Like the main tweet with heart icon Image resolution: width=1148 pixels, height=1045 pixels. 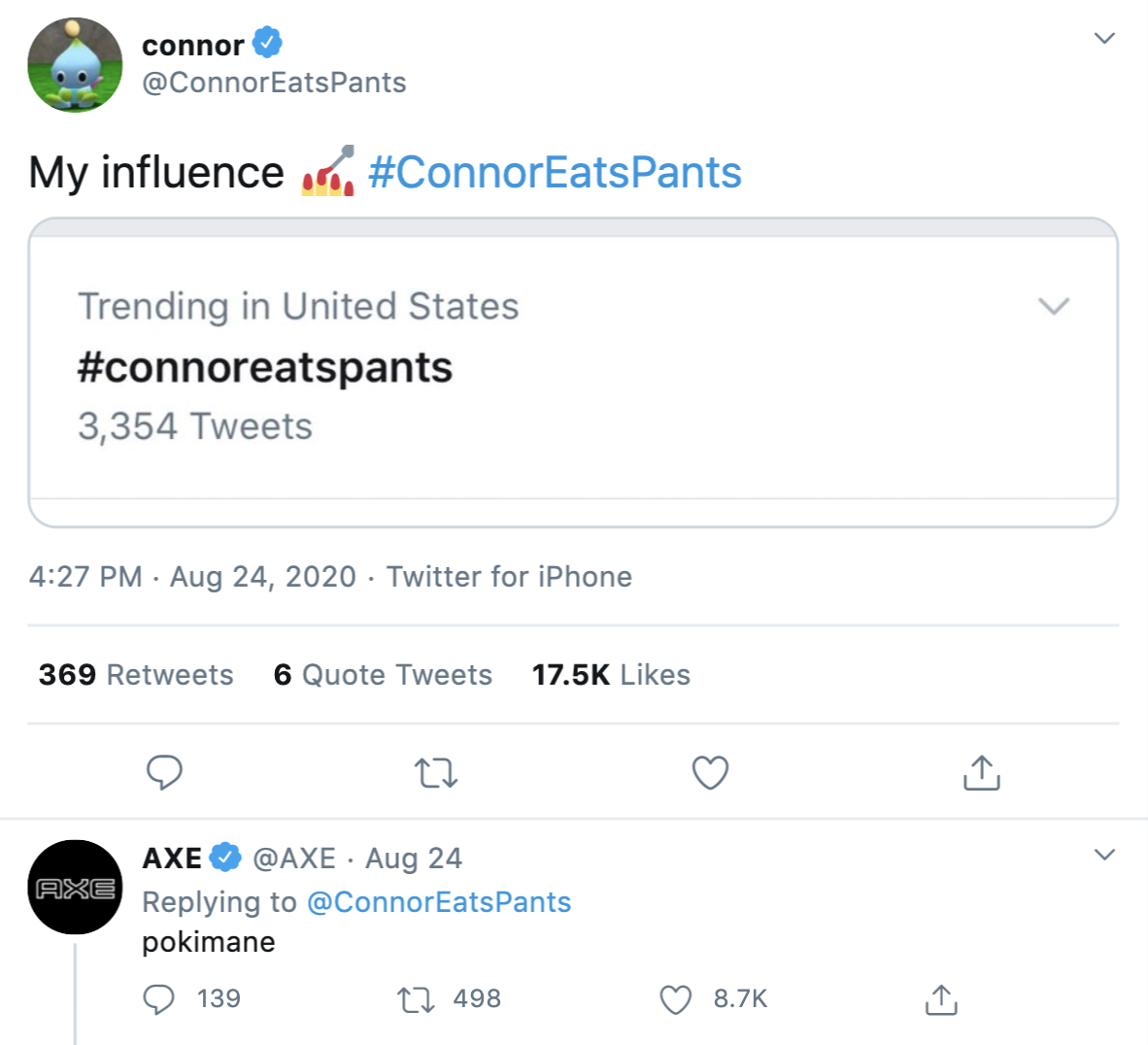tap(710, 773)
